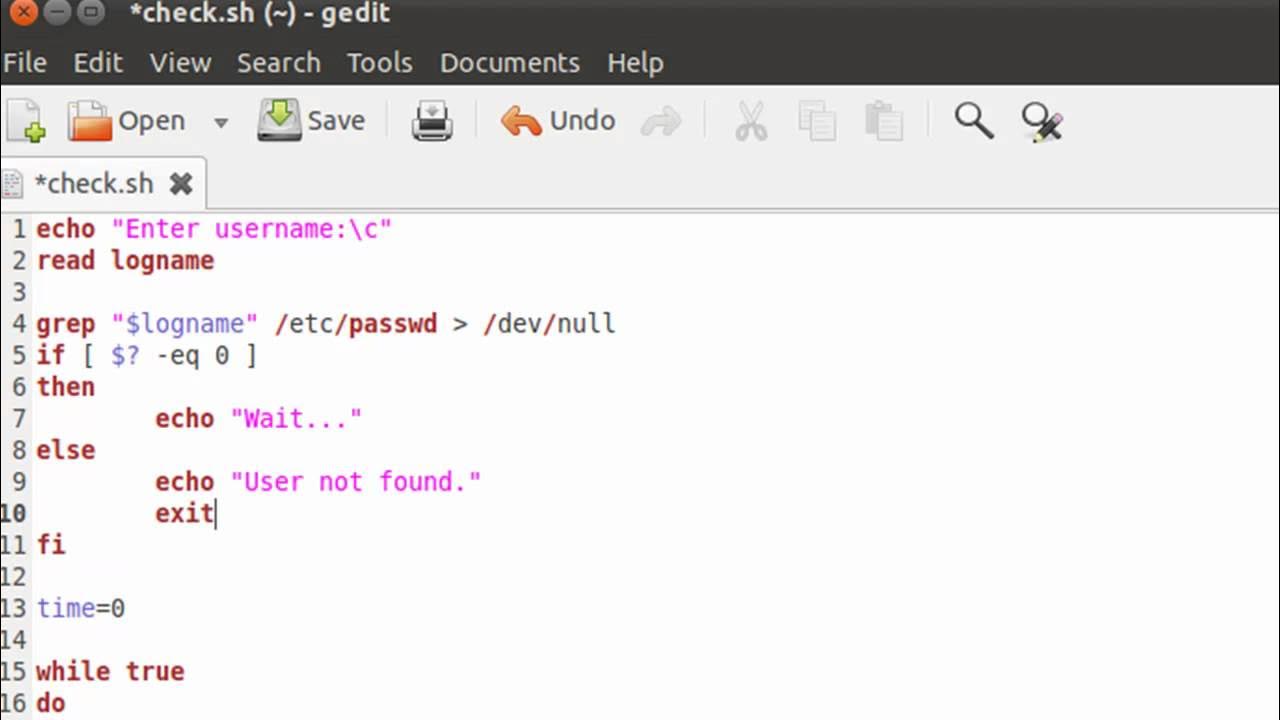Click the Print icon

point(432,122)
